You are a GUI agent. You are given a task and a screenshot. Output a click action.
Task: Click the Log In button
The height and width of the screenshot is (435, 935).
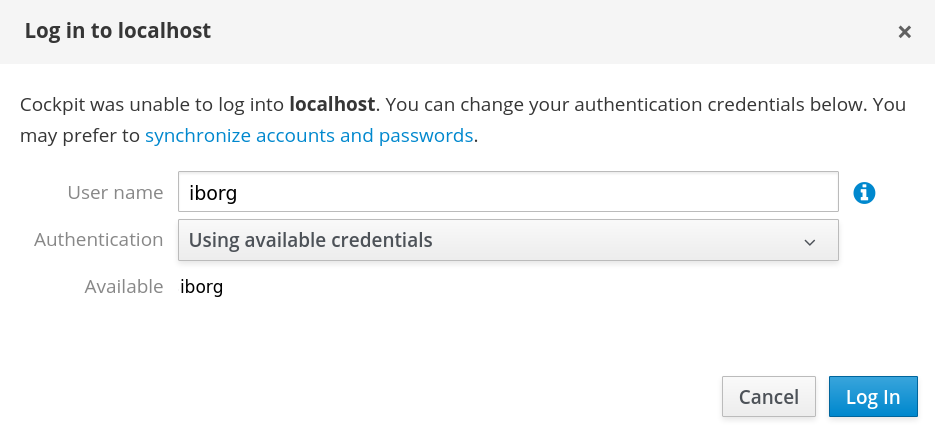[x=873, y=396]
